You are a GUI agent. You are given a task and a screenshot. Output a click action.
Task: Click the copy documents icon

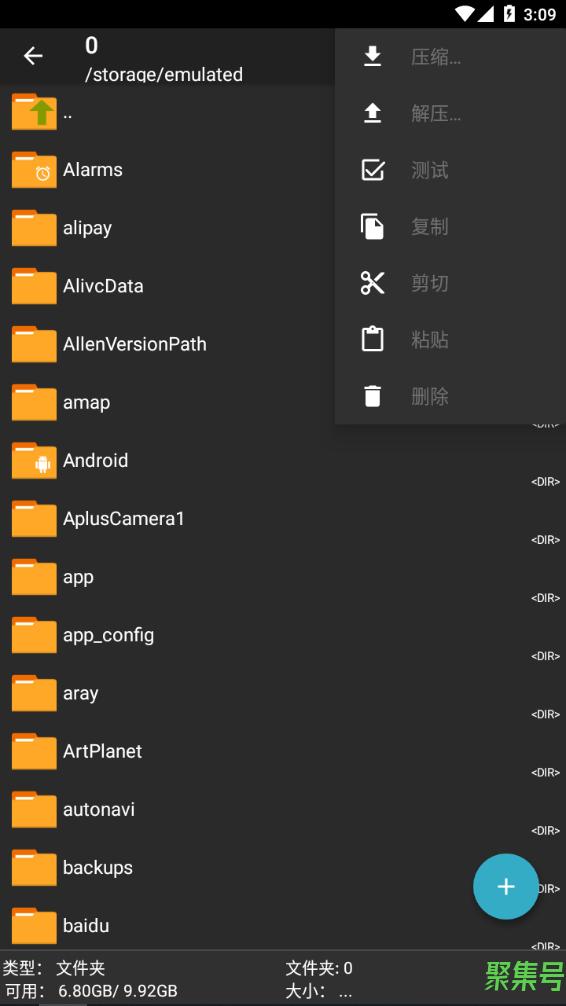point(372,226)
